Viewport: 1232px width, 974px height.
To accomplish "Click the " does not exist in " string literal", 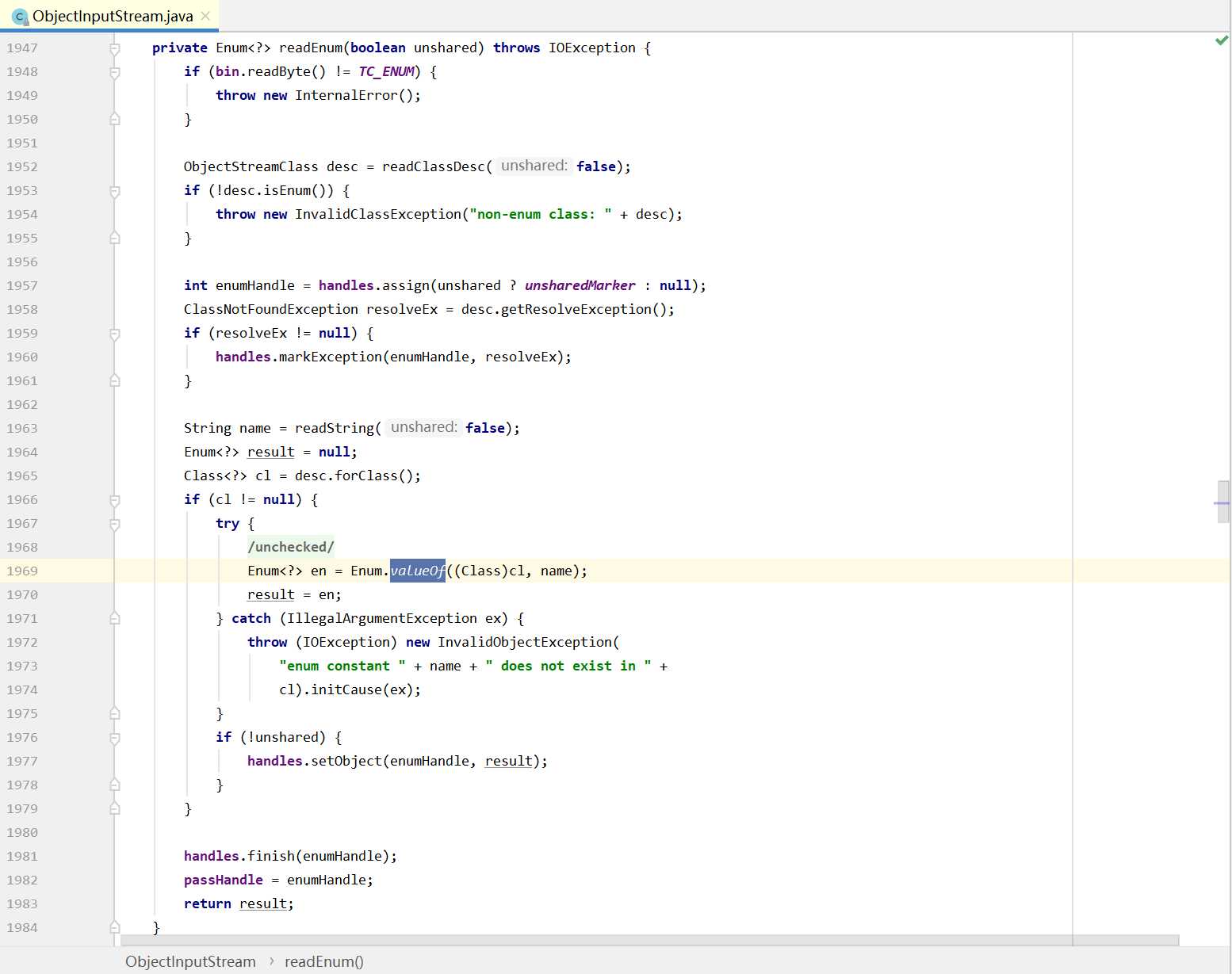I will click(568, 666).
